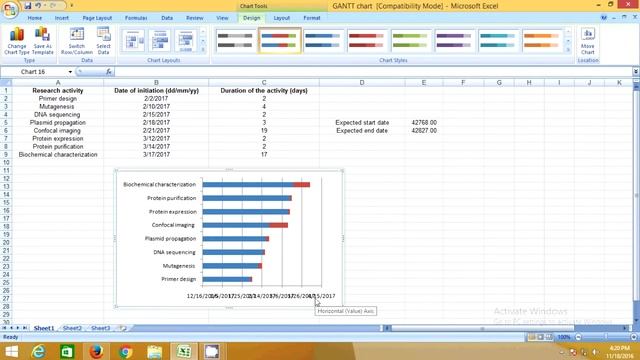Open the Formulas tab
This screenshot has width=640, height=360.
136,18
